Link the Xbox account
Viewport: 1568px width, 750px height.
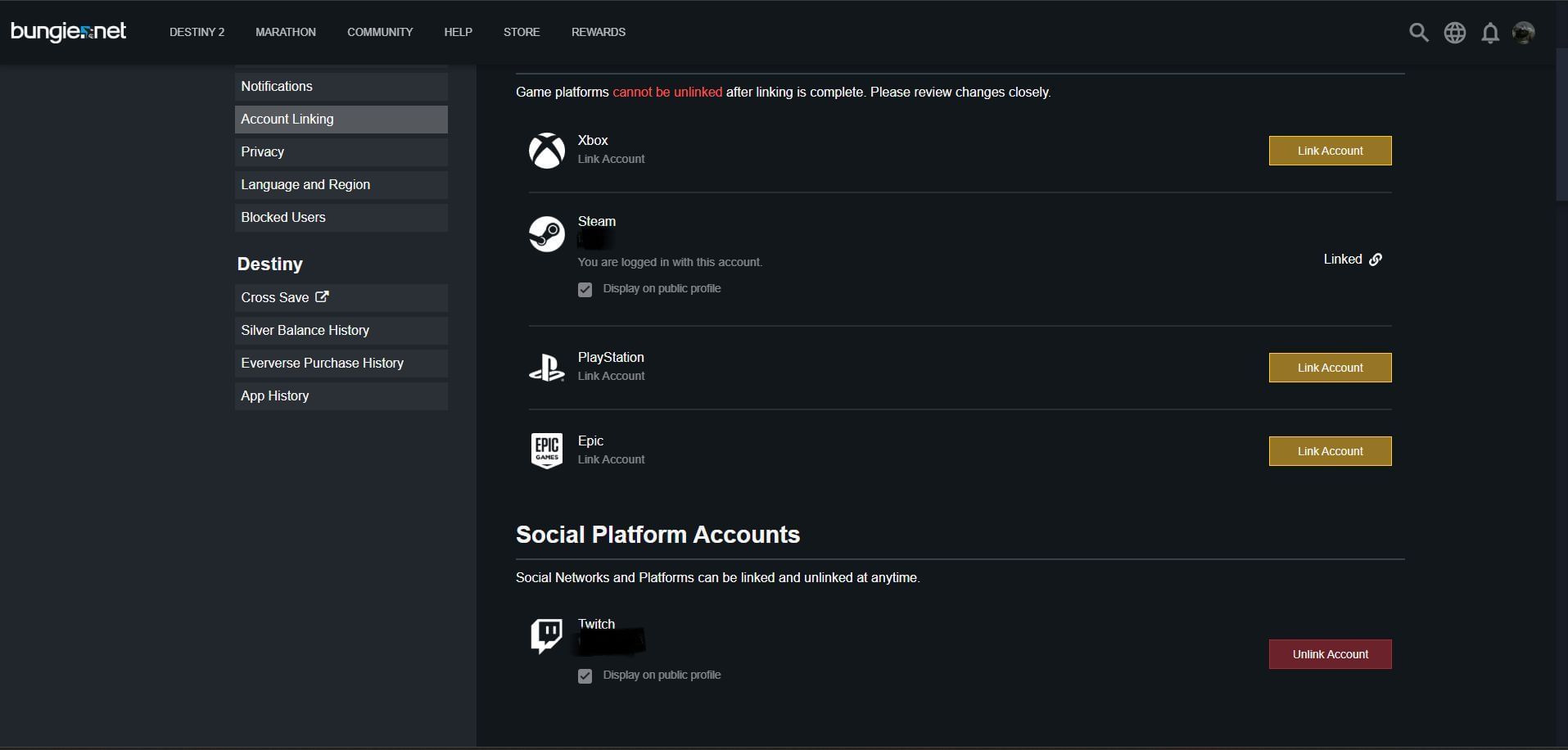click(x=1331, y=151)
